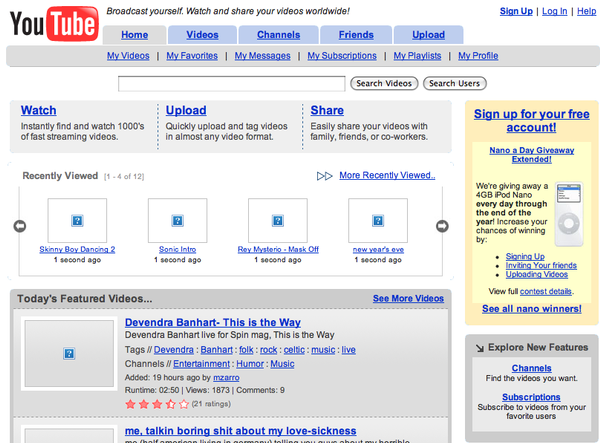
Task: Click Sign up for your free account
Action: (x=532, y=121)
